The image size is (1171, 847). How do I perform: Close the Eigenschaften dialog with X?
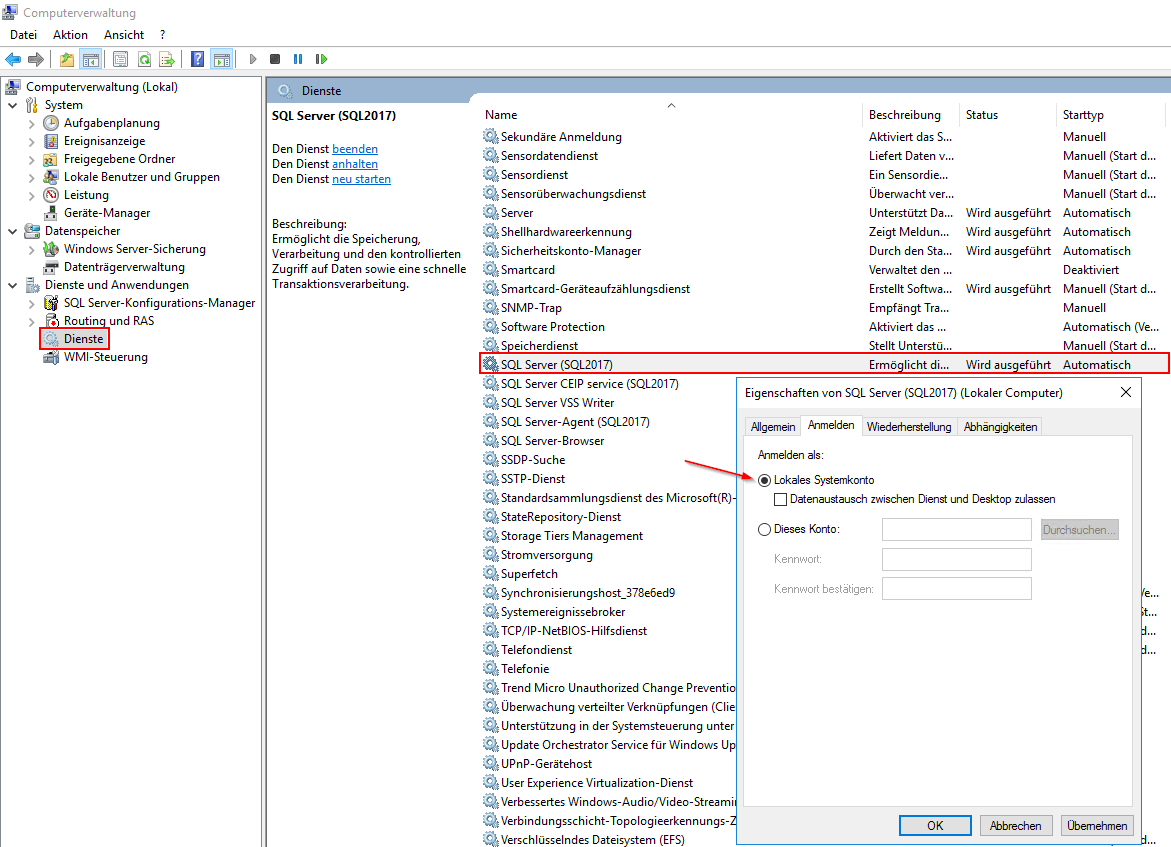coord(1125,392)
